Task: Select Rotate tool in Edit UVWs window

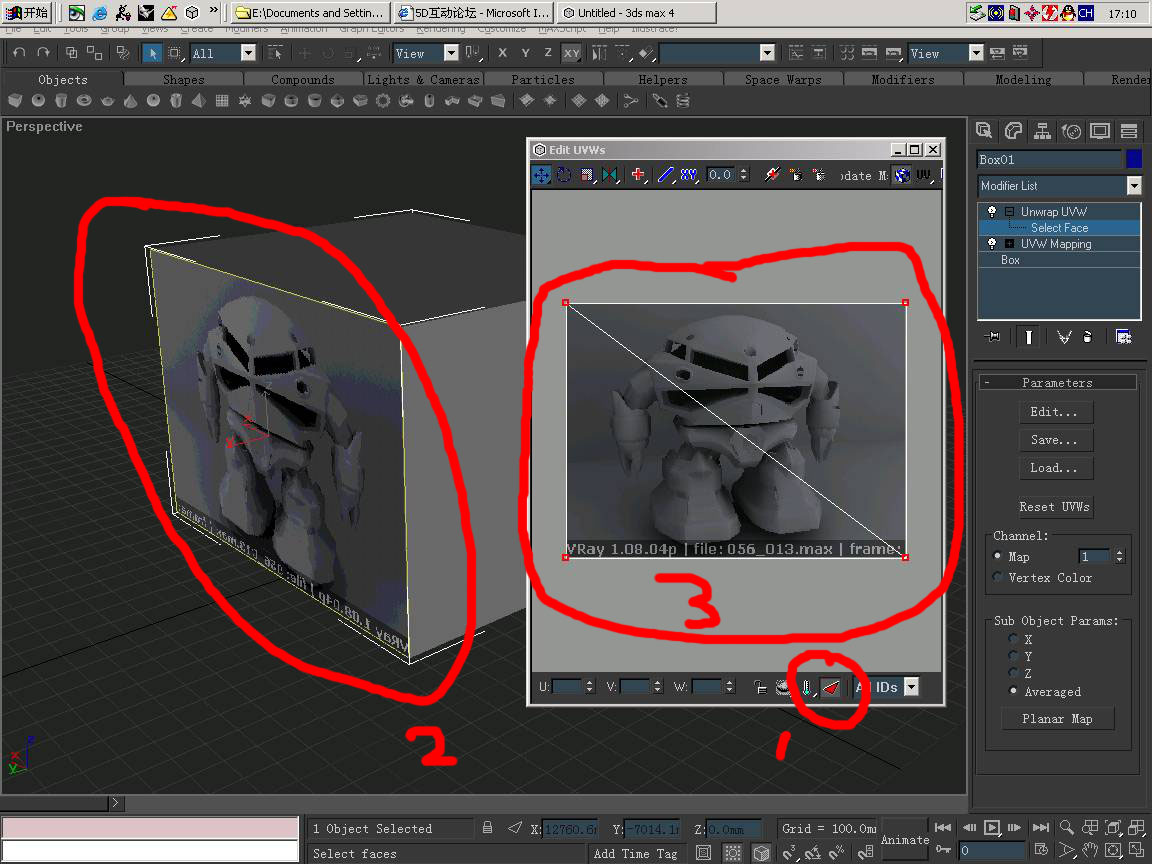Action: tap(564, 175)
